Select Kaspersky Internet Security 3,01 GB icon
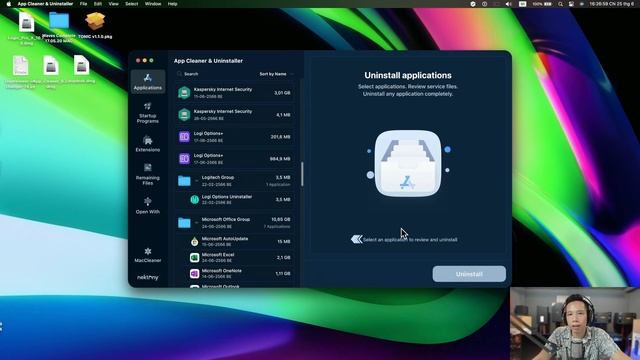This screenshot has width=640, height=360. pyautogui.click(x=184, y=93)
